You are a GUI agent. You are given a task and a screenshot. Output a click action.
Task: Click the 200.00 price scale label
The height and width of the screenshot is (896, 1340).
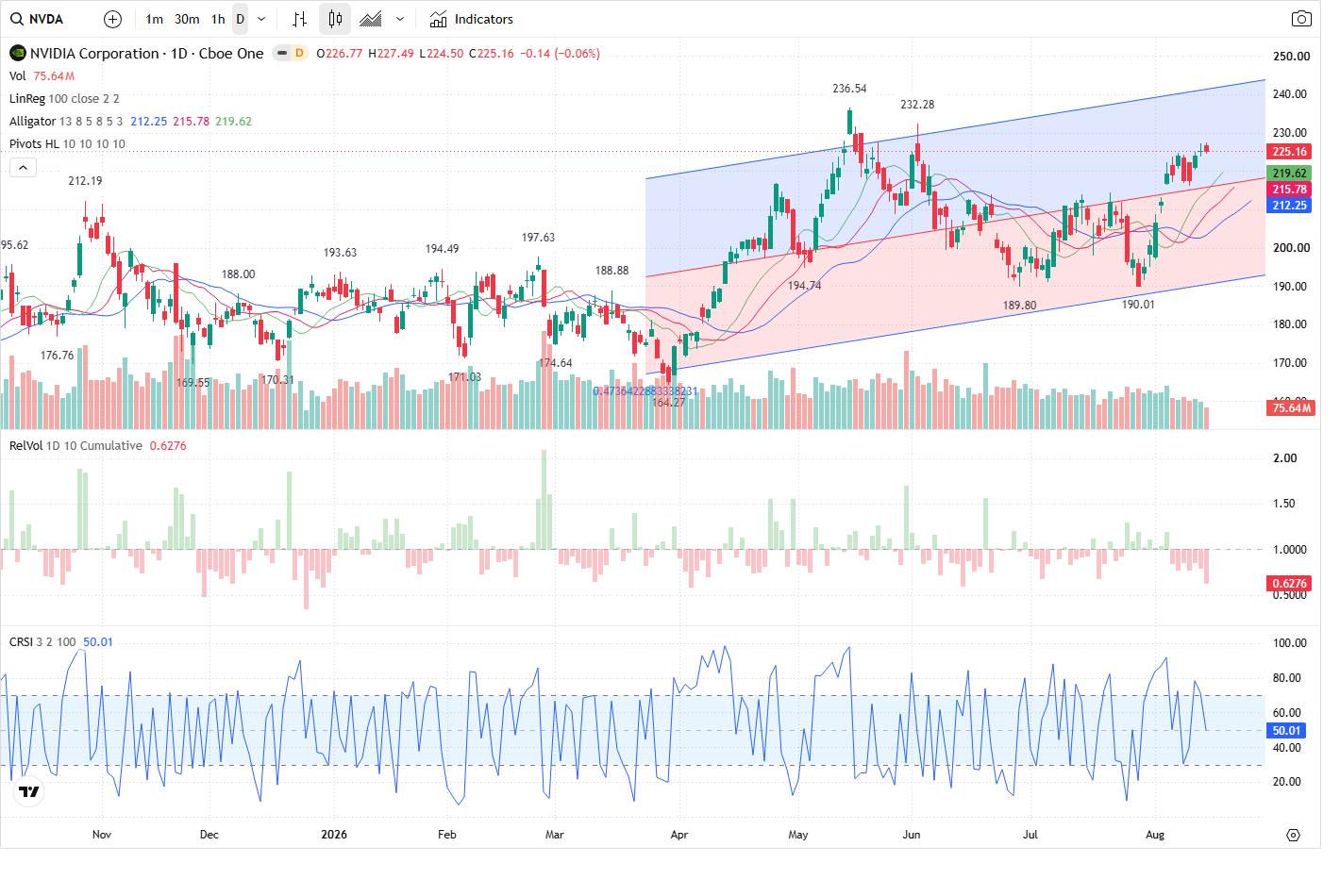pos(1291,247)
